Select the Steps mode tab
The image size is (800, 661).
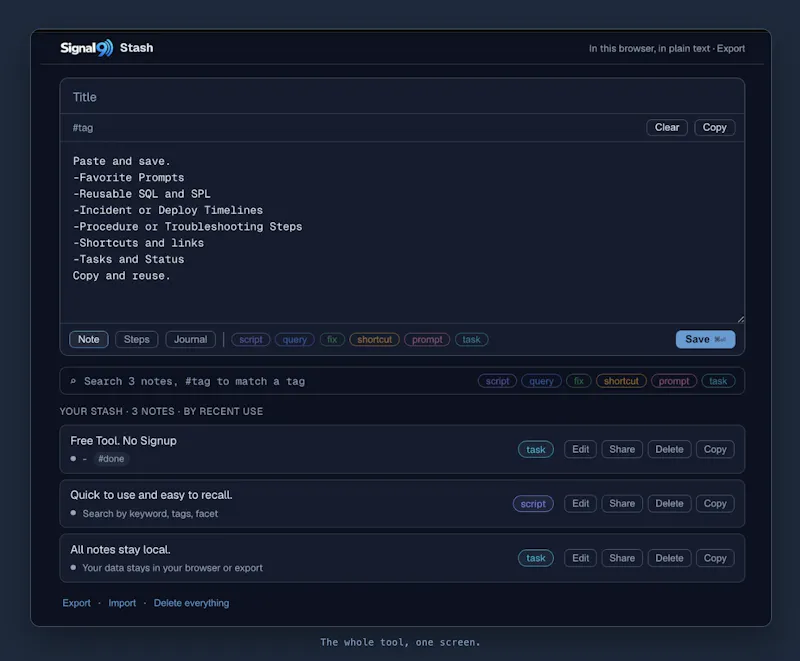tap(137, 339)
